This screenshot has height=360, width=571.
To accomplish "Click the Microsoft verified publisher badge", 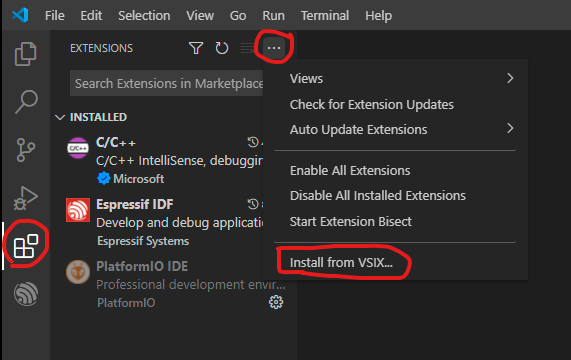I will coord(104,178).
